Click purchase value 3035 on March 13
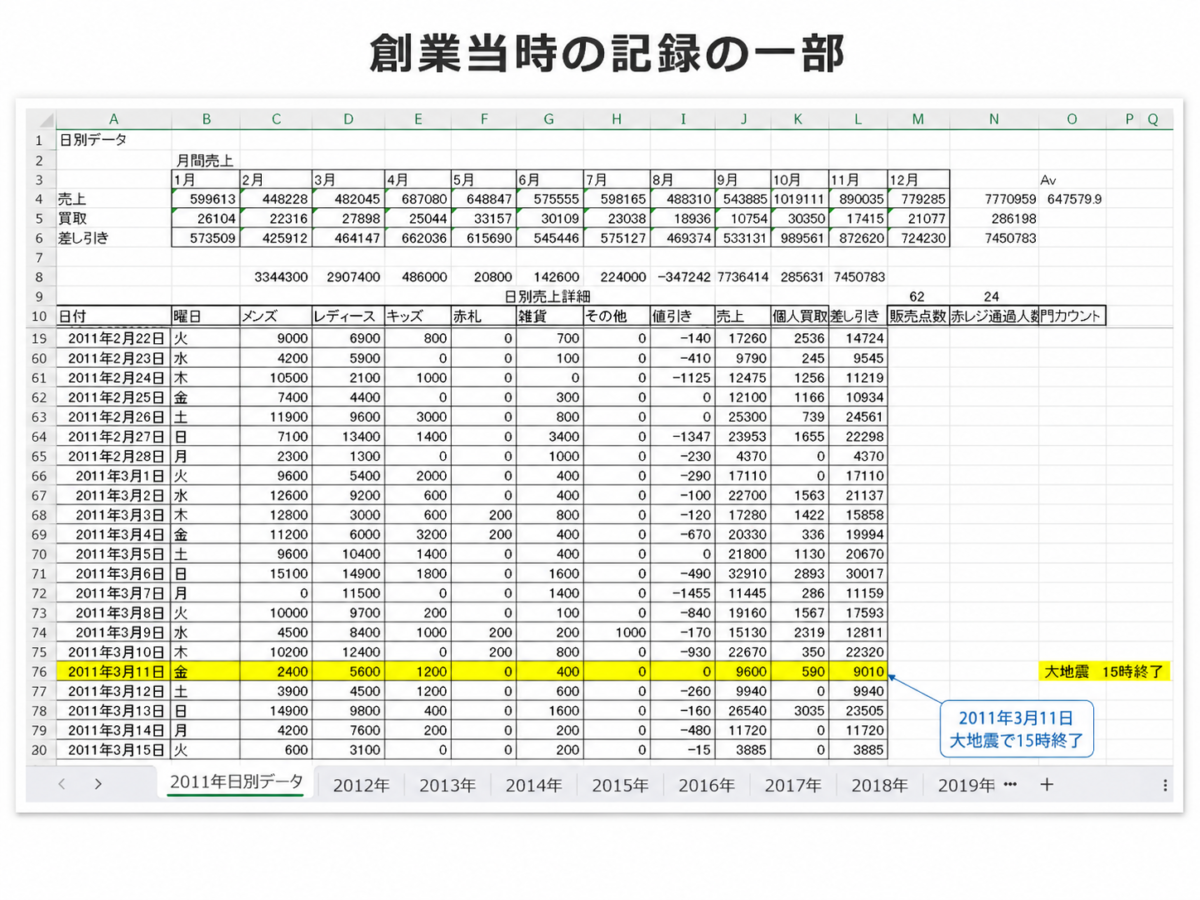The image size is (1200, 900). [x=799, y=711]
